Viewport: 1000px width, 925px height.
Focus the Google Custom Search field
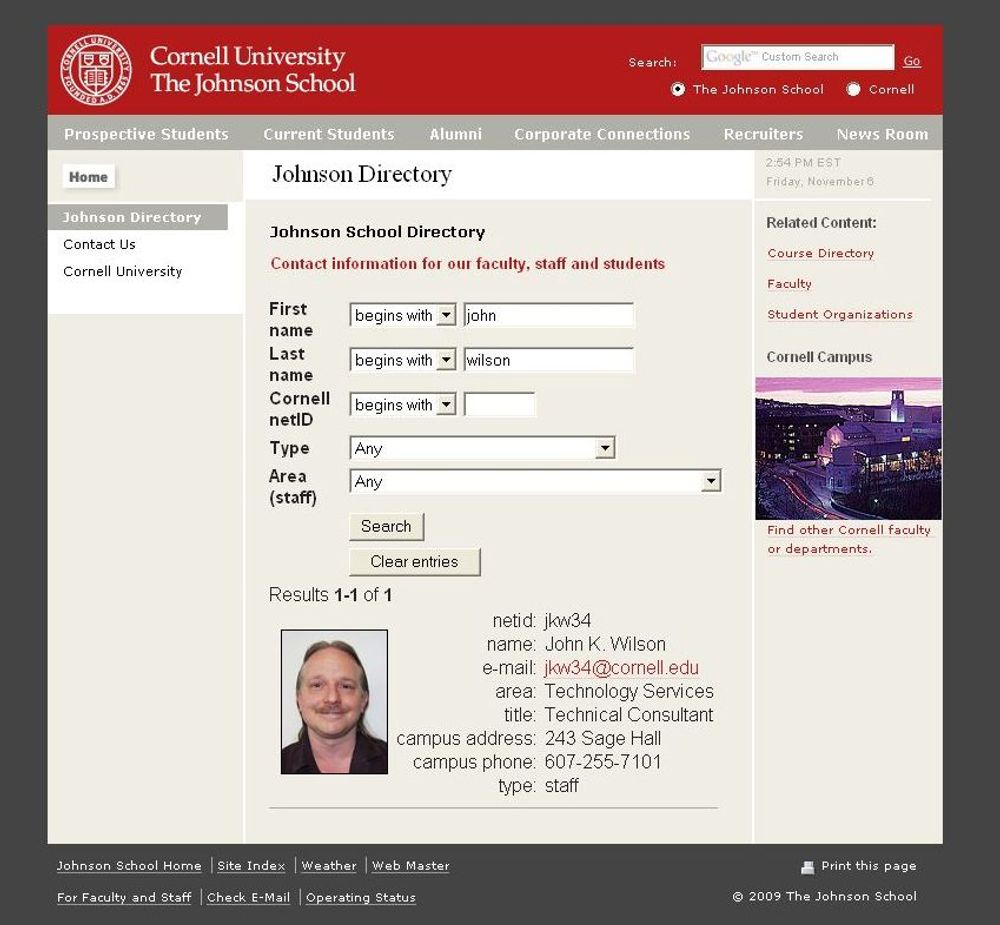pyautogui.click(x=798, y=57)
